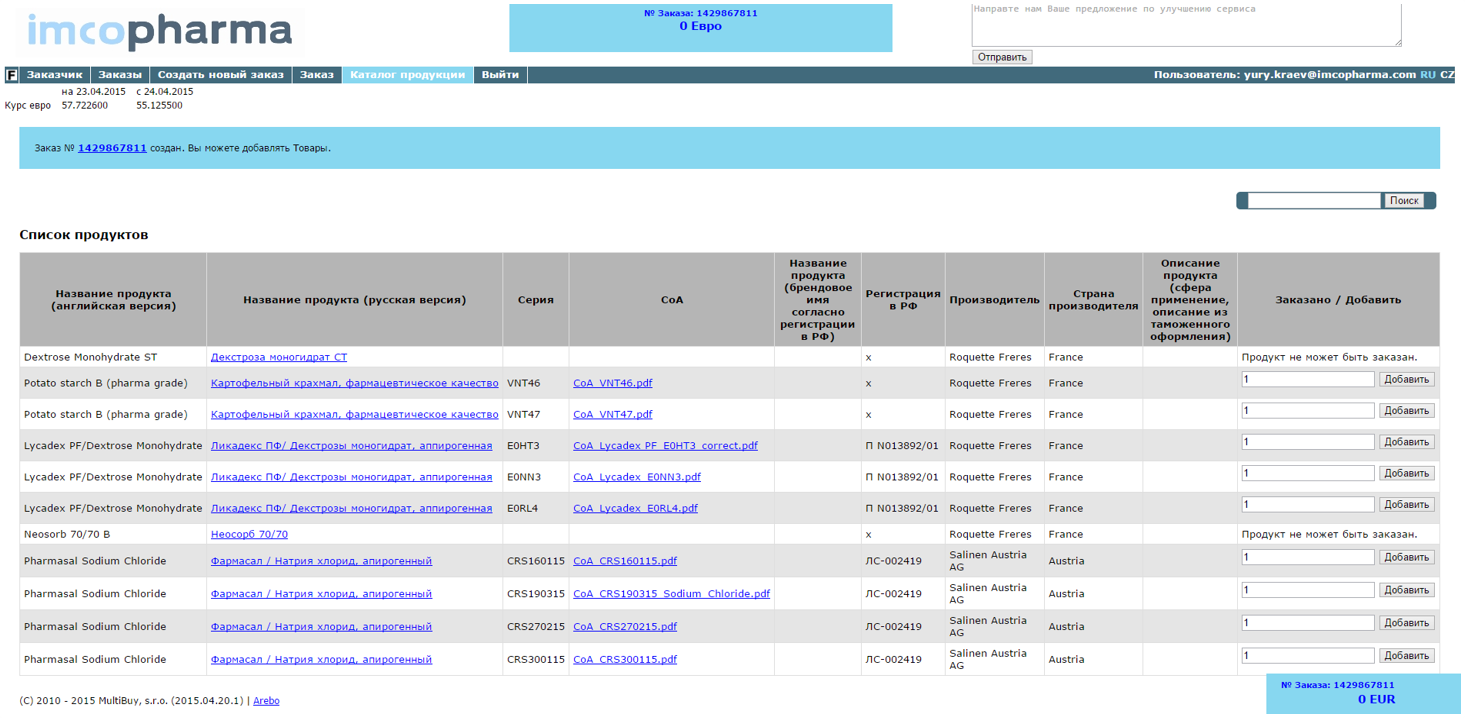The width and height of the screenshot is (1465, 718).
Task: Download CoA_CRS190315_Sodium_Chloride.pdf
Action: tap(671, 594)
